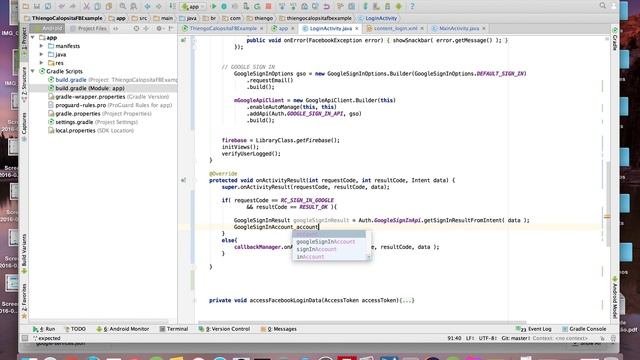Image resolution: width=640 pixels, height=360 pixels.
Task: Click the Copy icon in the toolbar
Action: coord(98,6)
